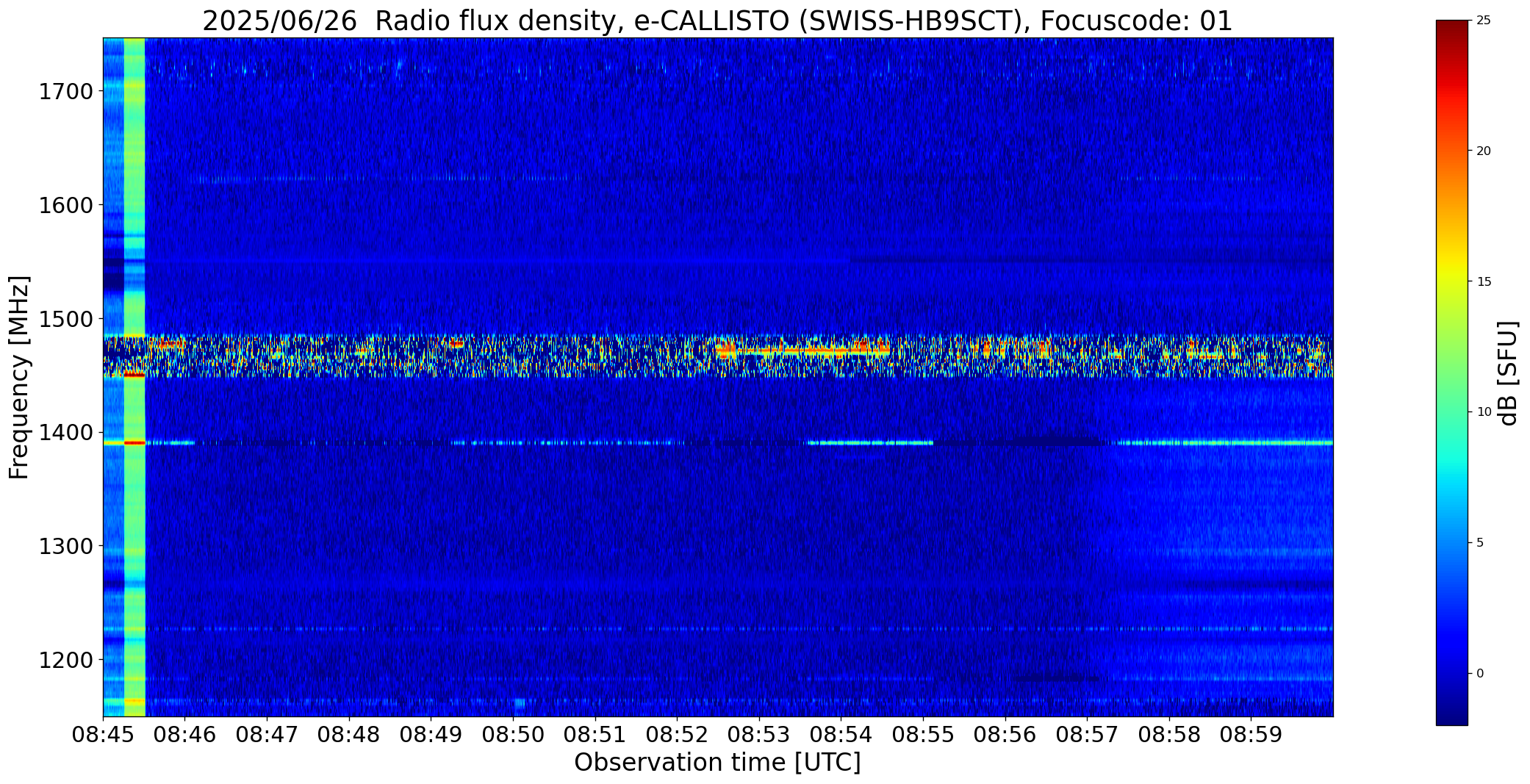
Task: Click the 'Frequency [MHz]' axis label
Action: pyautogui.click(x=20, y=377)
